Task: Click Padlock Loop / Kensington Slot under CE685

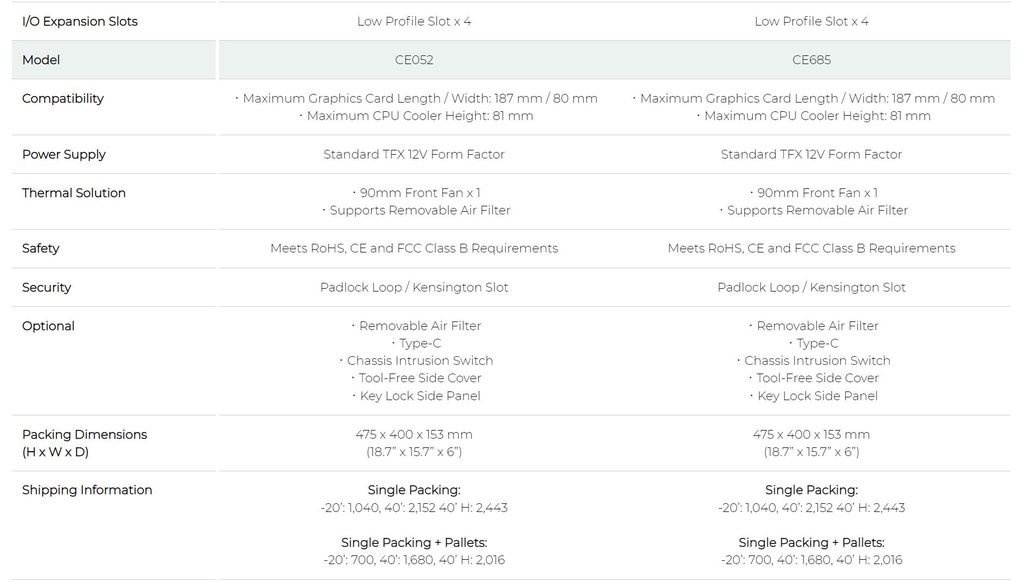Action: 811,288
